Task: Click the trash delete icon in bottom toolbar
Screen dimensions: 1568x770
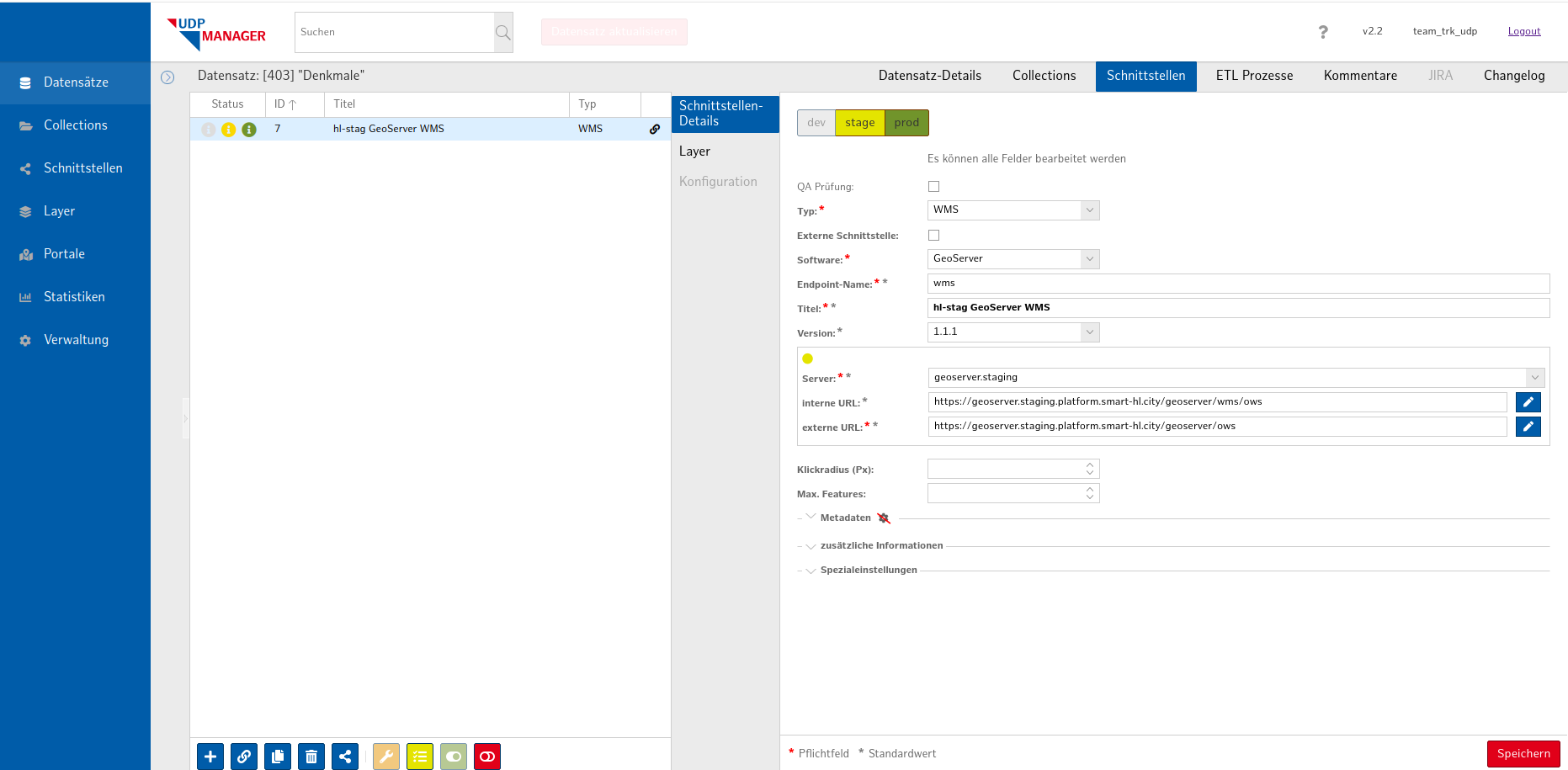Action: tap(311, 757)
